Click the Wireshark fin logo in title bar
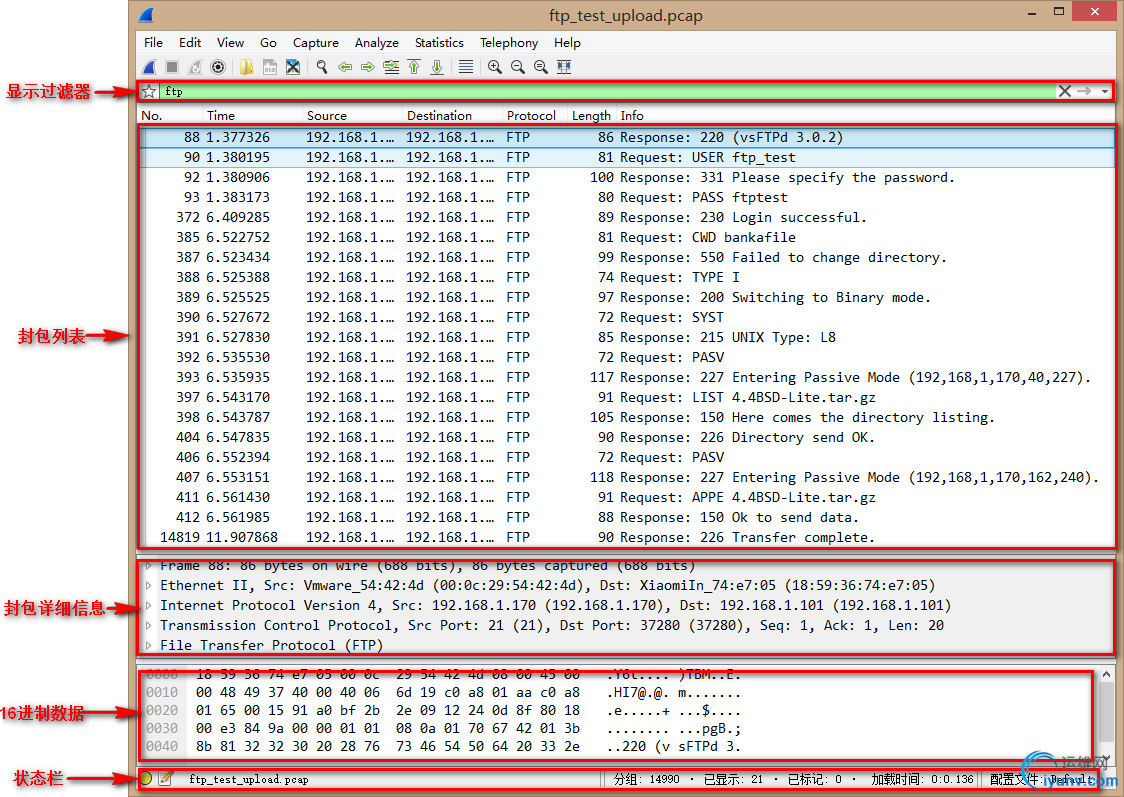1124x797 pixels. point(147,15)
